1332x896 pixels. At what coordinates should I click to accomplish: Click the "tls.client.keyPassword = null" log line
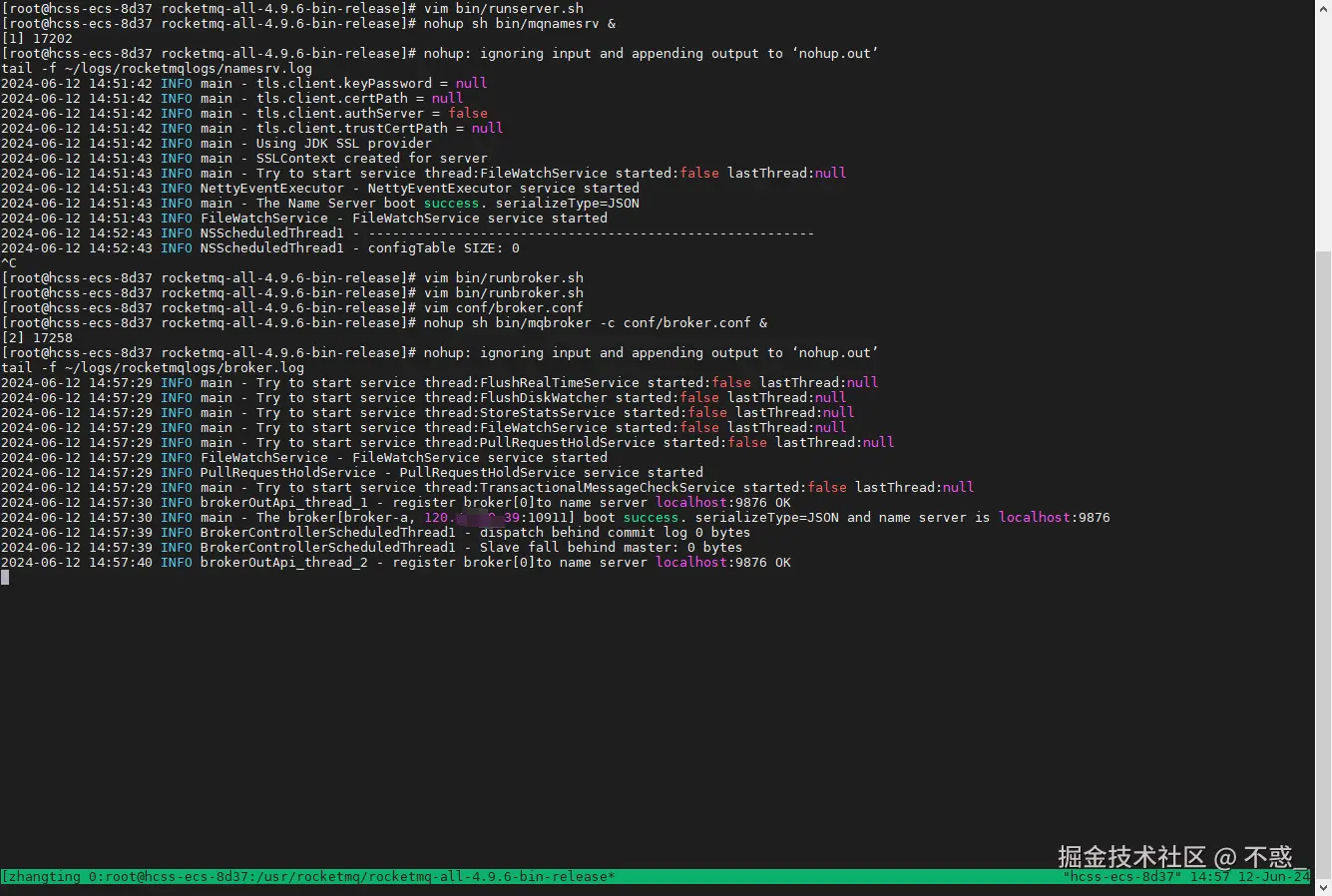(244, 83)
